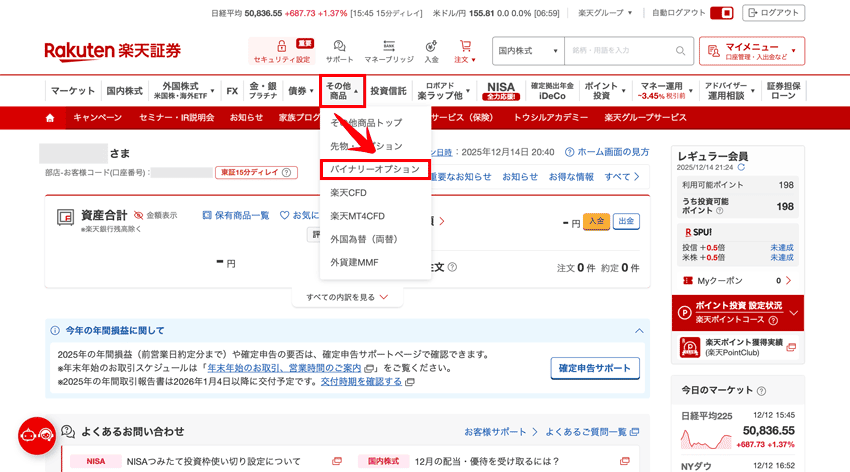Refresh the member status timestamp icon

pyautogui.click(x=741, y=167)
